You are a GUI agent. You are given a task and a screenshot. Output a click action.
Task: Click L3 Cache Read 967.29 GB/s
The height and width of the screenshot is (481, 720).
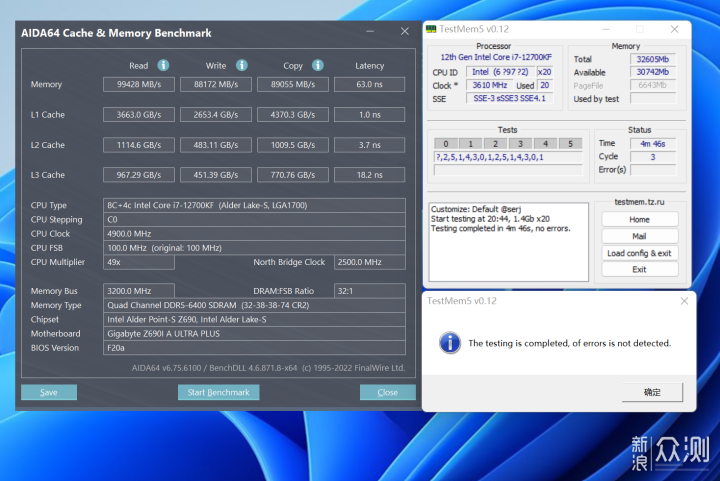[139, 175]
